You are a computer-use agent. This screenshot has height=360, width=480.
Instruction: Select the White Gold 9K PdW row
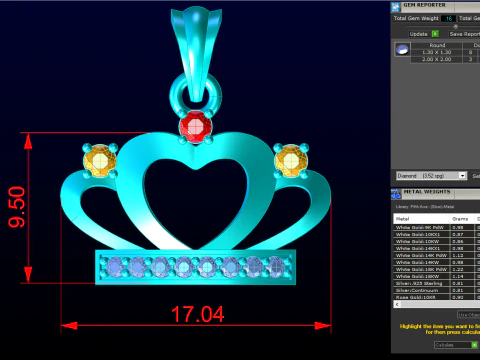(437, 227)
